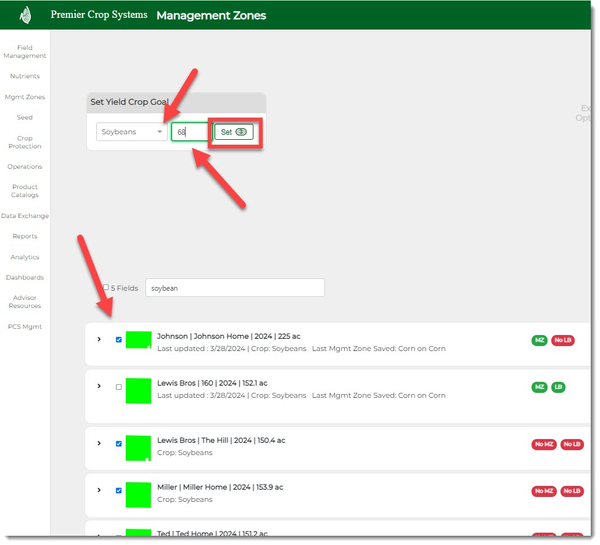Click the green field thumbnail for Johnson Home
The height and width of the screenshot is (545, 600).
(x=138, y=341)
